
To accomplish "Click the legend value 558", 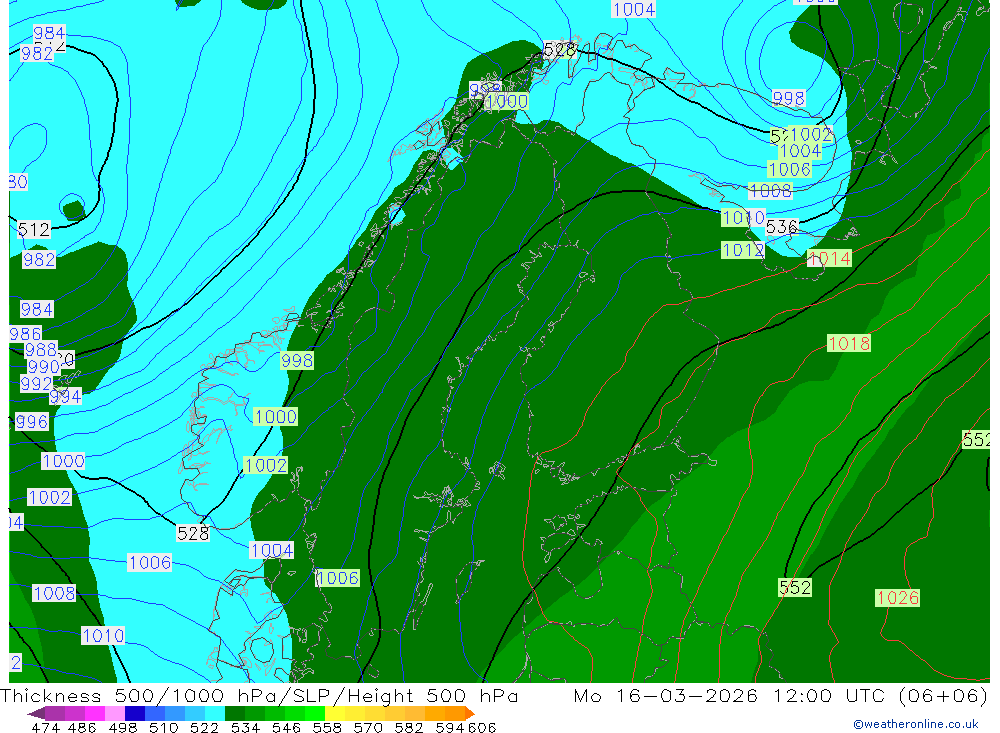I will 327,727.
